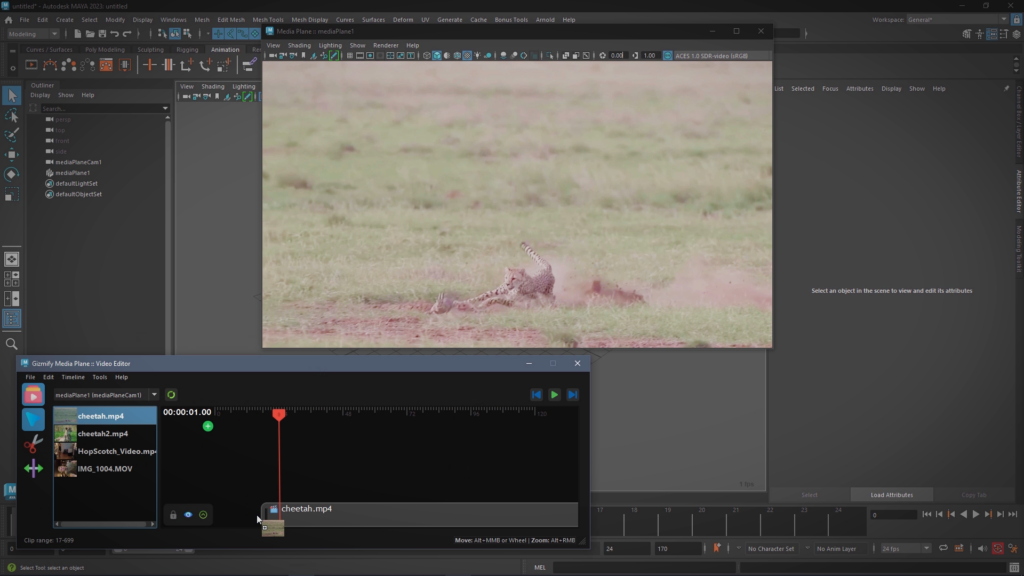Click the green refresh icon beside mediaPlane1 dropdown
Screen dimensions: 1024x576
[x=171, y=394]
